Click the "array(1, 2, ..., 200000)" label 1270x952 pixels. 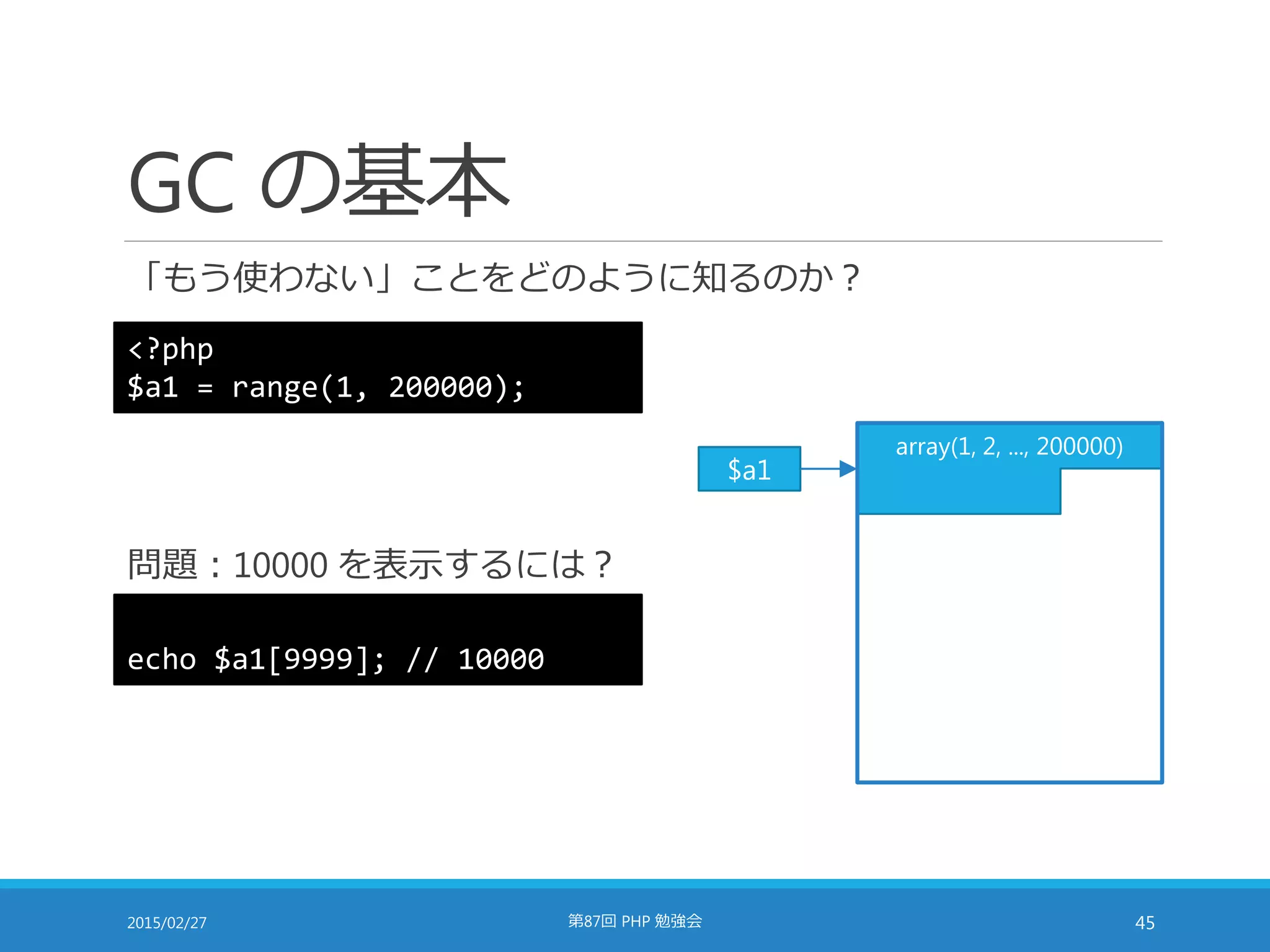1009,446
